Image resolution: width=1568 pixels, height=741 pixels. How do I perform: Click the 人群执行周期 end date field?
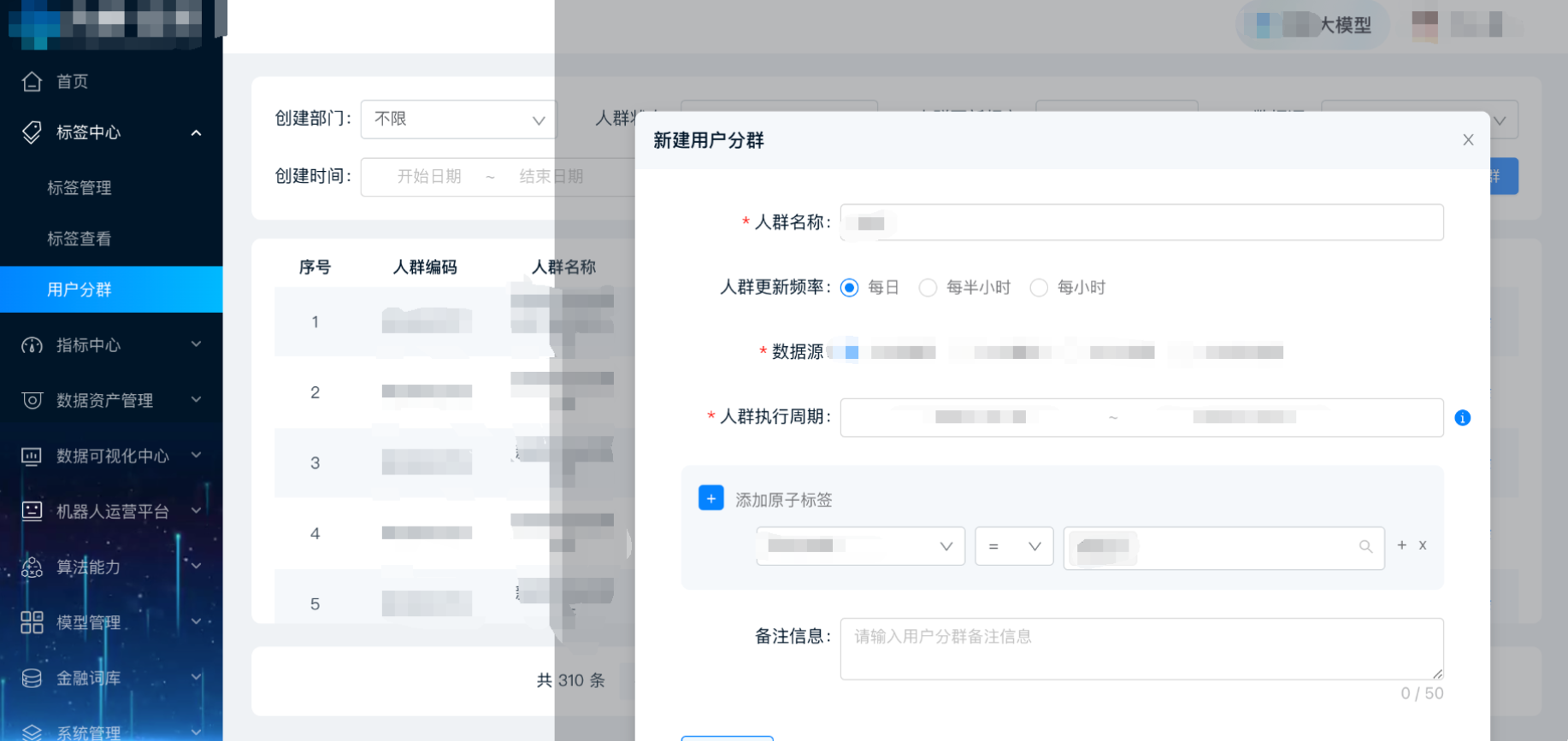tap(1245, 417)
